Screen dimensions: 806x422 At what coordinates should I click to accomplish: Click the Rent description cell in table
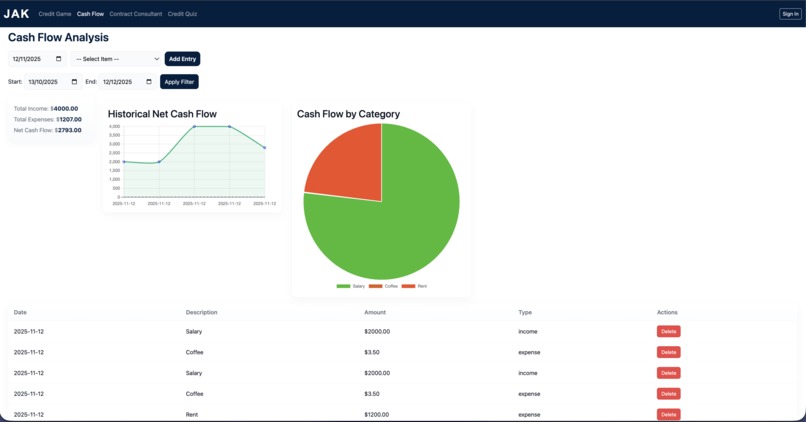pyautogui.click(x=192, y=414)
